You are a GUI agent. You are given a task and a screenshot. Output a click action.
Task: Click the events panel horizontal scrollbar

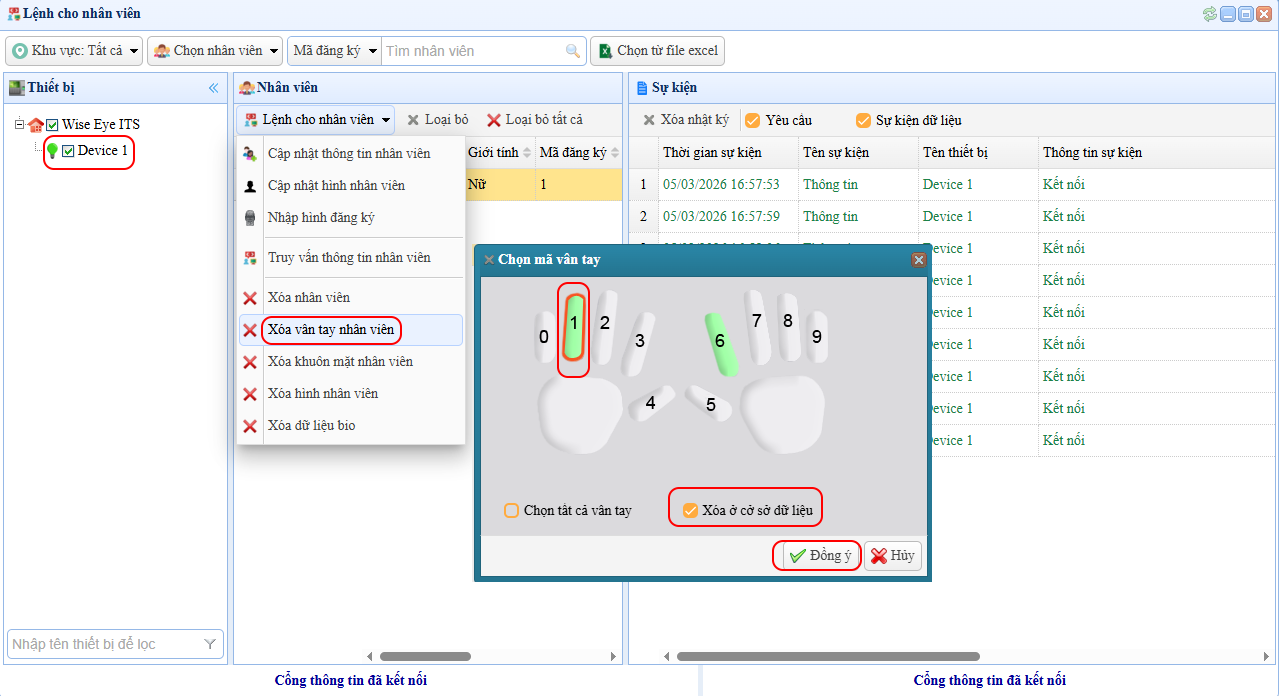(x=828, y=657)
